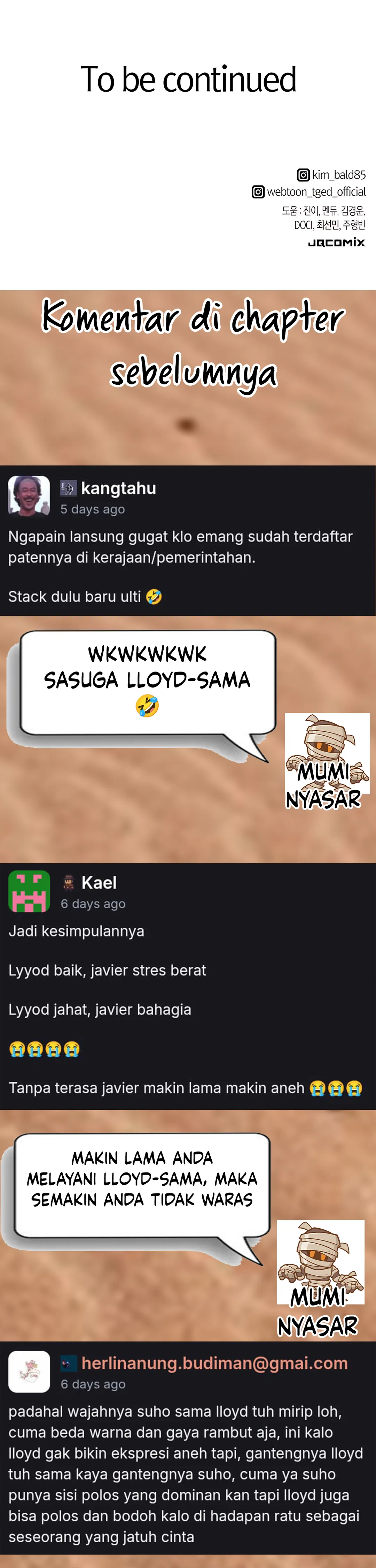The height and width of the screenshot is (1568, 376).
Task: Click the 'Komentar di chapter sebelumnya' banner
Action: (192, 343)
